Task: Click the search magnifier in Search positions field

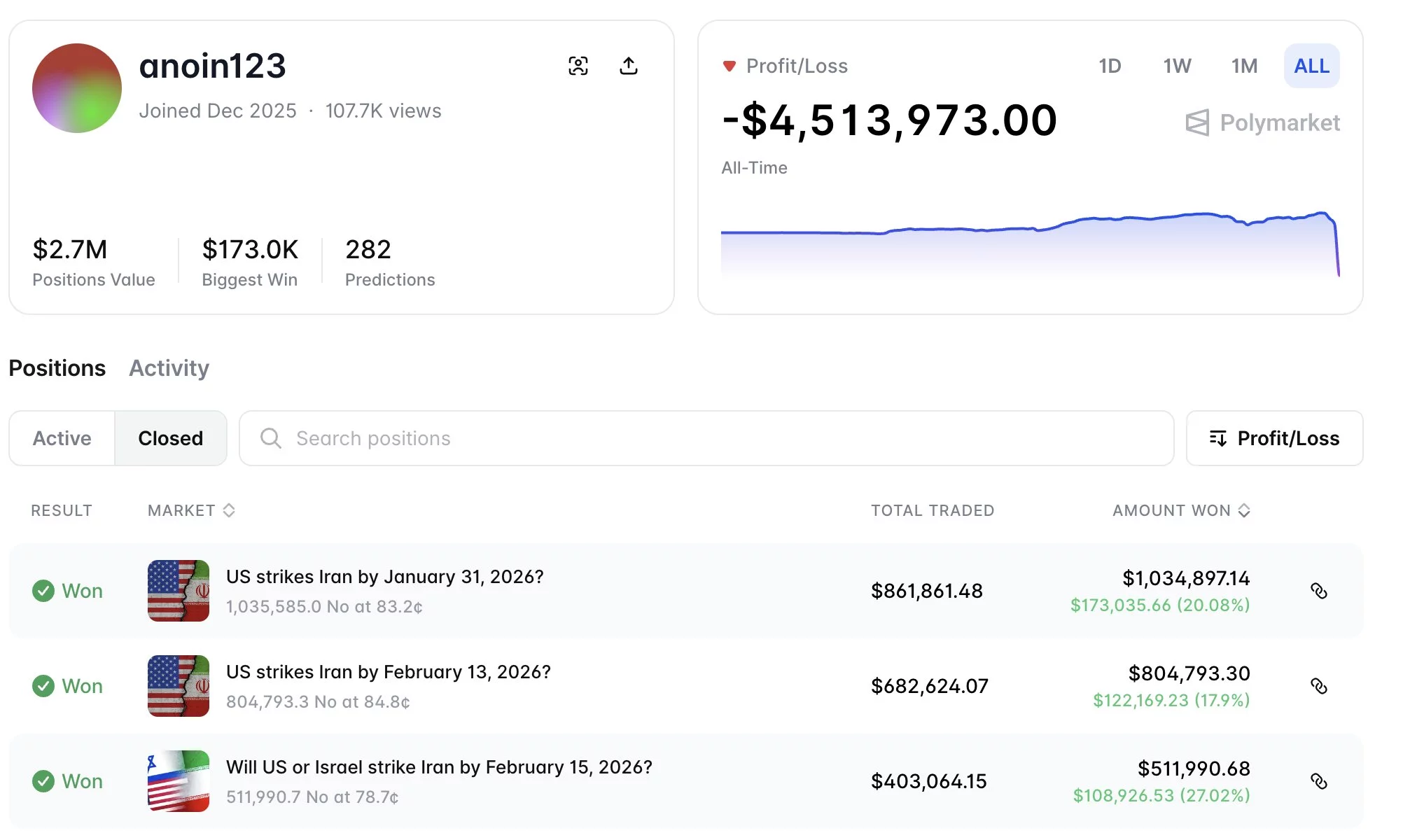Action: [x=270, y=438]
